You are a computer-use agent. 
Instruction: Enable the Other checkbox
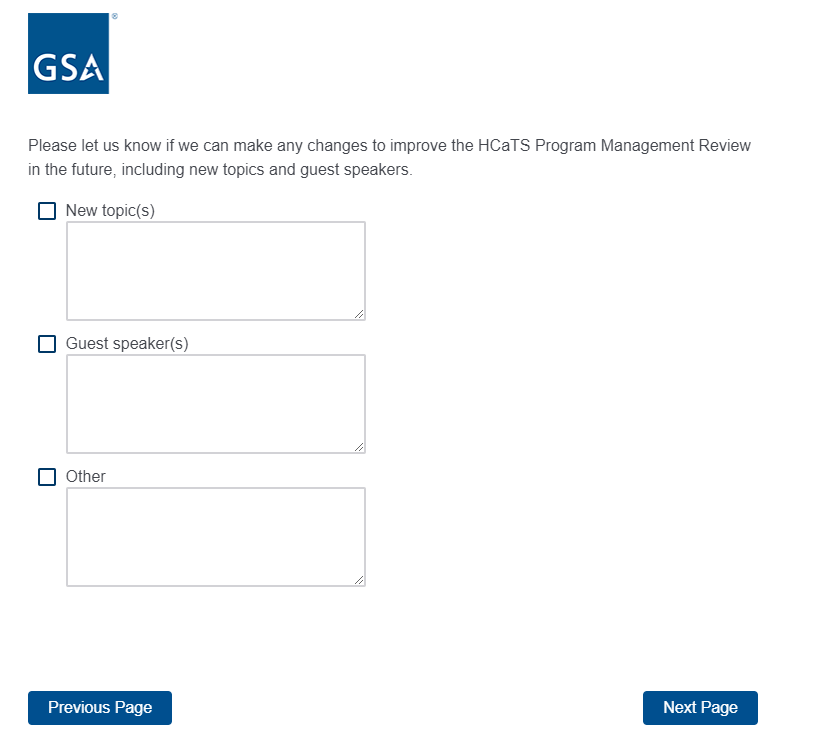pos(47,477)
